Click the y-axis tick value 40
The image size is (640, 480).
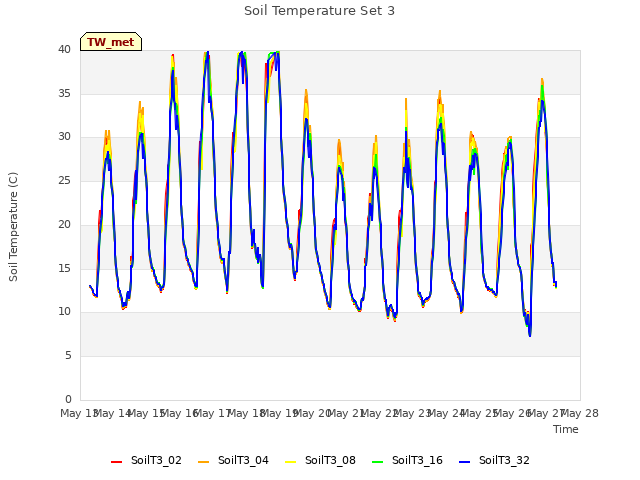(64, 50)
